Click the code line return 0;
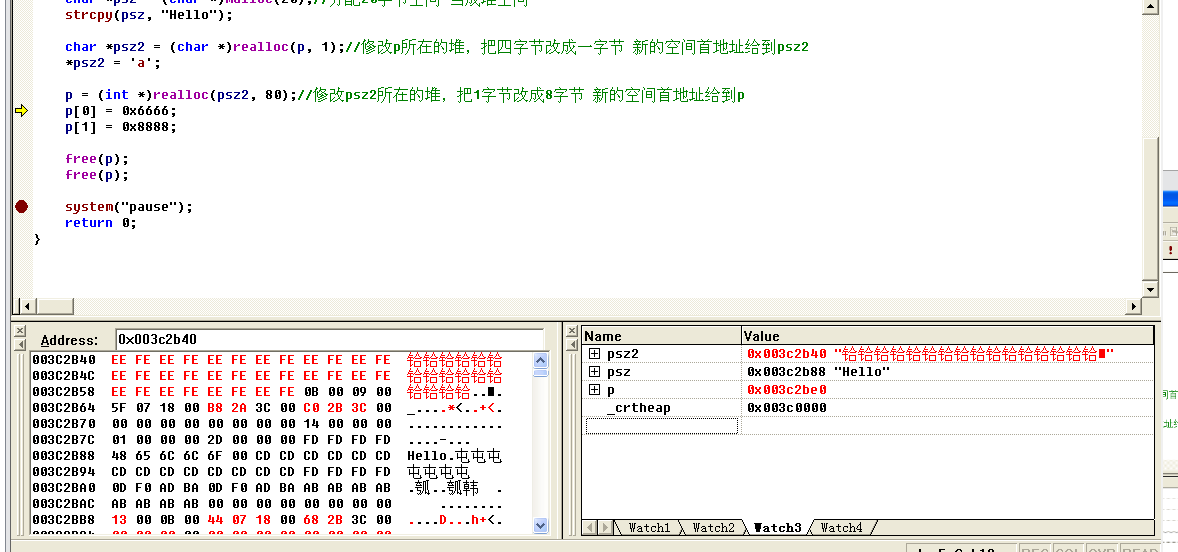 tap(101, 223)
